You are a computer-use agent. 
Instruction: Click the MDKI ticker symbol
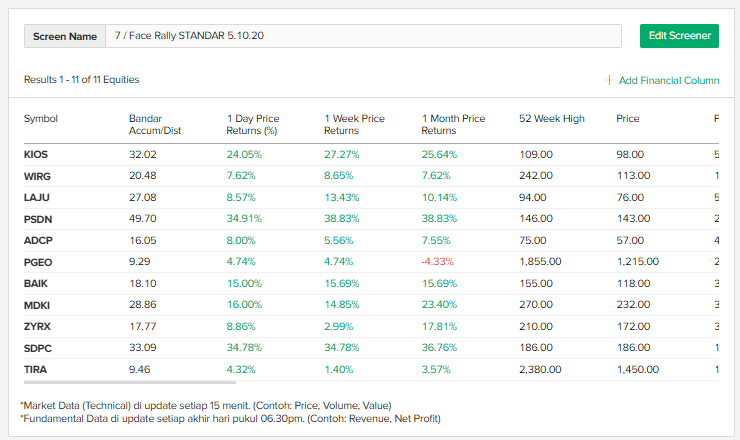tap(37, 304)
